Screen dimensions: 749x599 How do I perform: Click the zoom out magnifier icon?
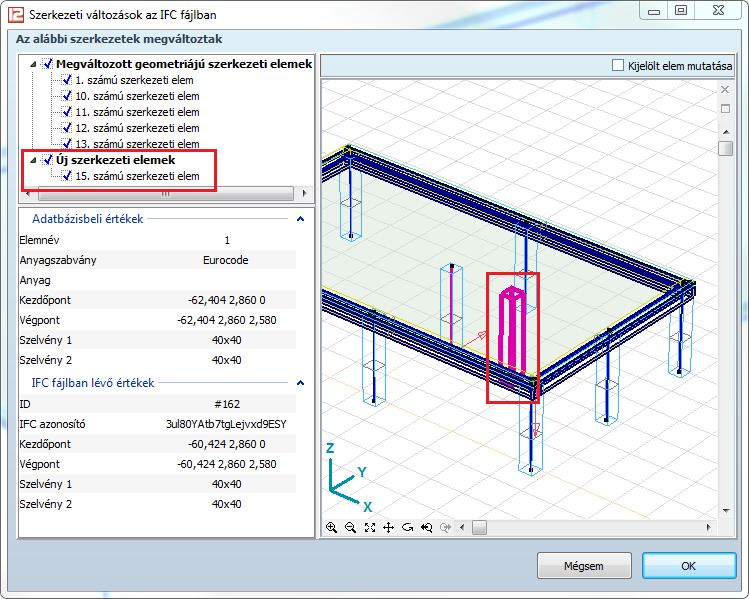(351, 527)
